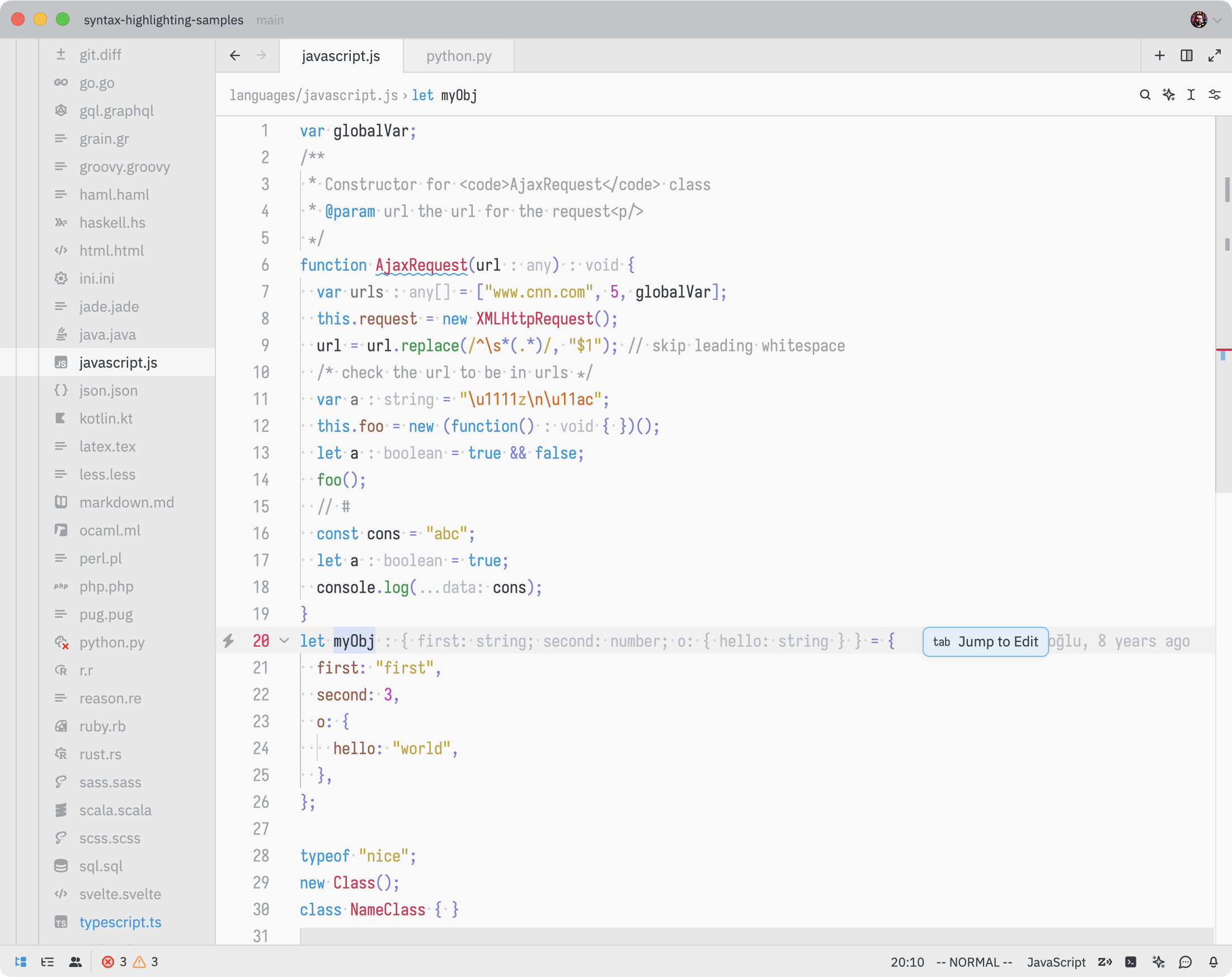The height and width of the screenshot is (977, 1232).
Task: Click the let myObj breadcrumb symbol
Action: (x=444, y=96)
